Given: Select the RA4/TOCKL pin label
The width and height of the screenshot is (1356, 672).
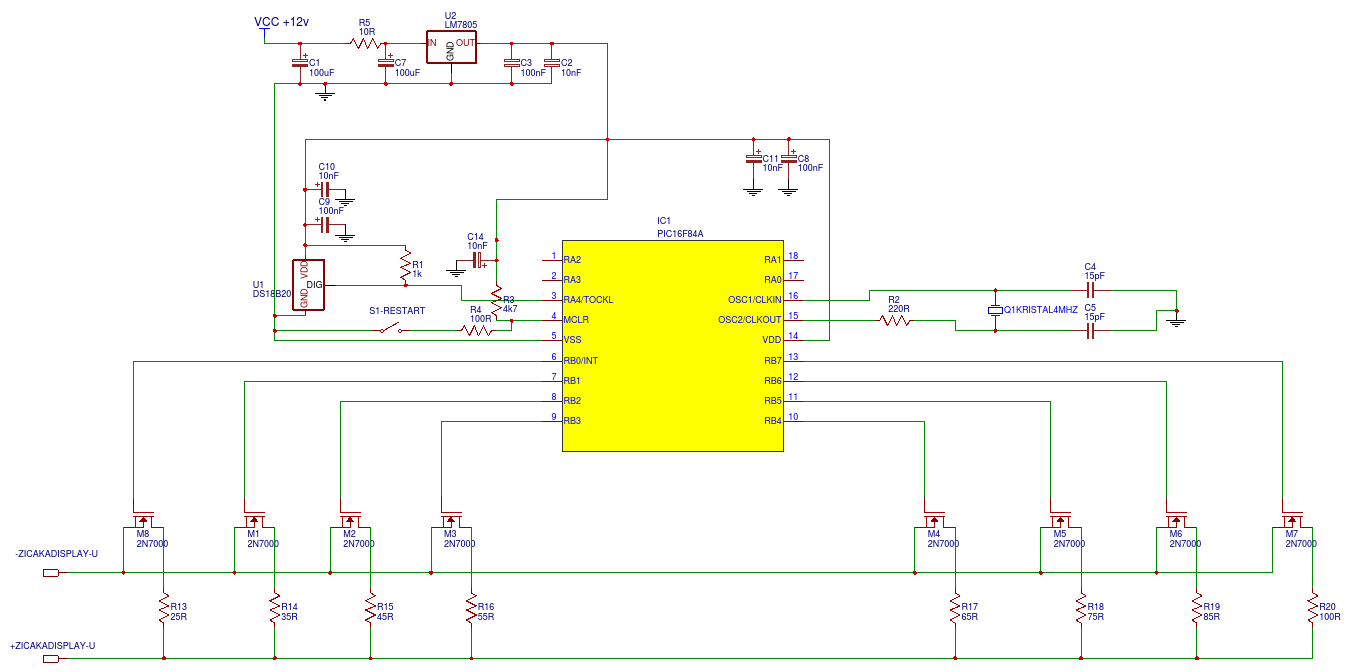Looking at the screenshot, I should pyautogui.click(x=589, y=299).
